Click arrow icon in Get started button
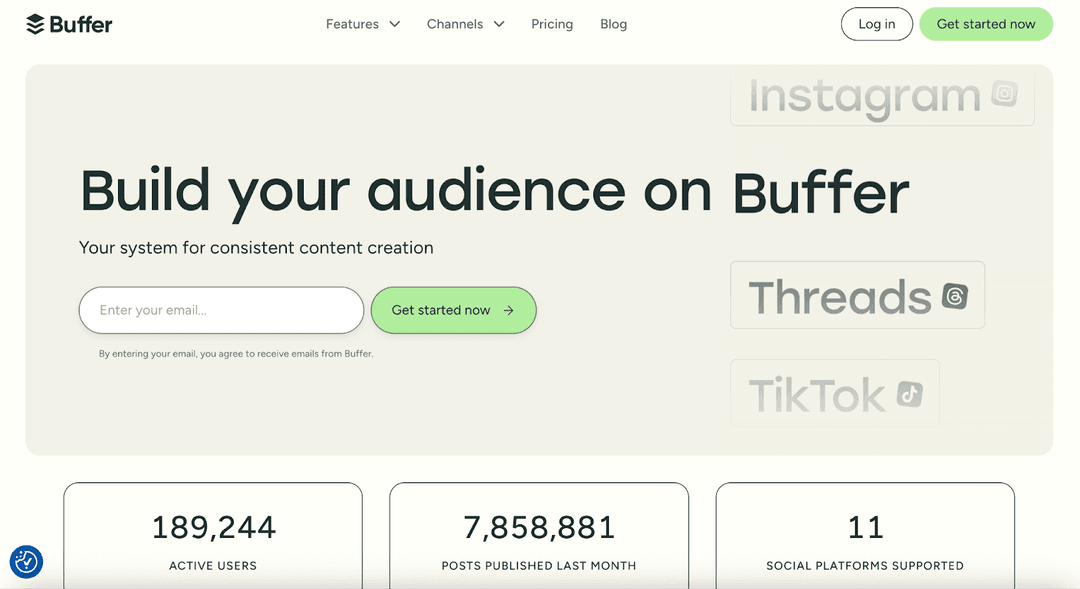This screenshot has width=1080, height=589. click(508, 311)
